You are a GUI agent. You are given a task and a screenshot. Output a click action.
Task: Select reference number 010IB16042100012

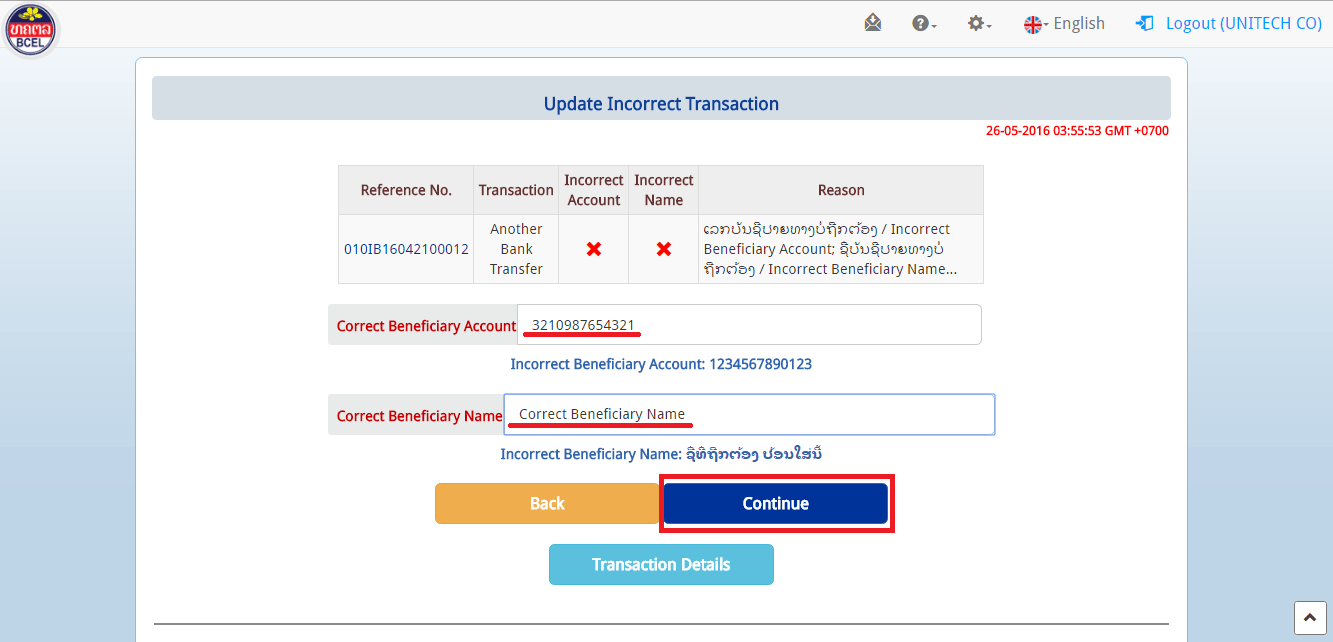pos(406,249)
